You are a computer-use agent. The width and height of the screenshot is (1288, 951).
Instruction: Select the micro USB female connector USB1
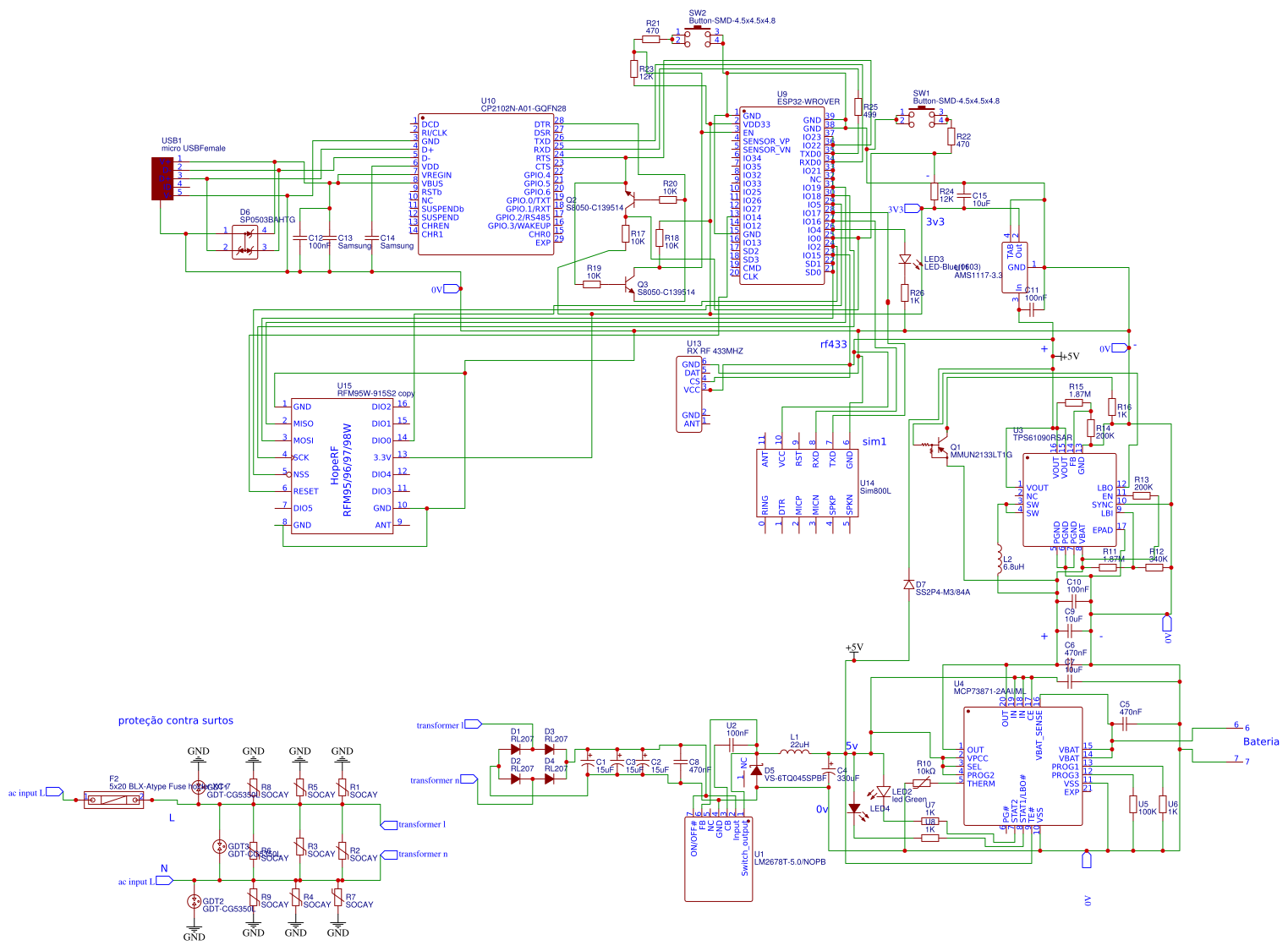click(162, 178)
